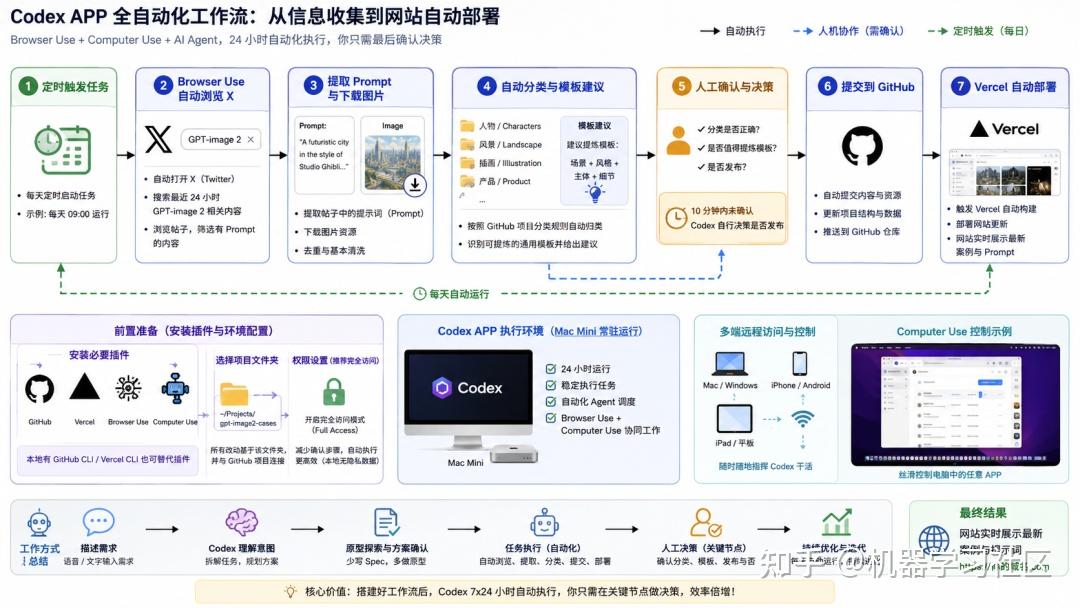Screen dimensions: 1080x608
Task: Click the 定时触发 (每日) legend entry
Action: click(x=978, y=31)
